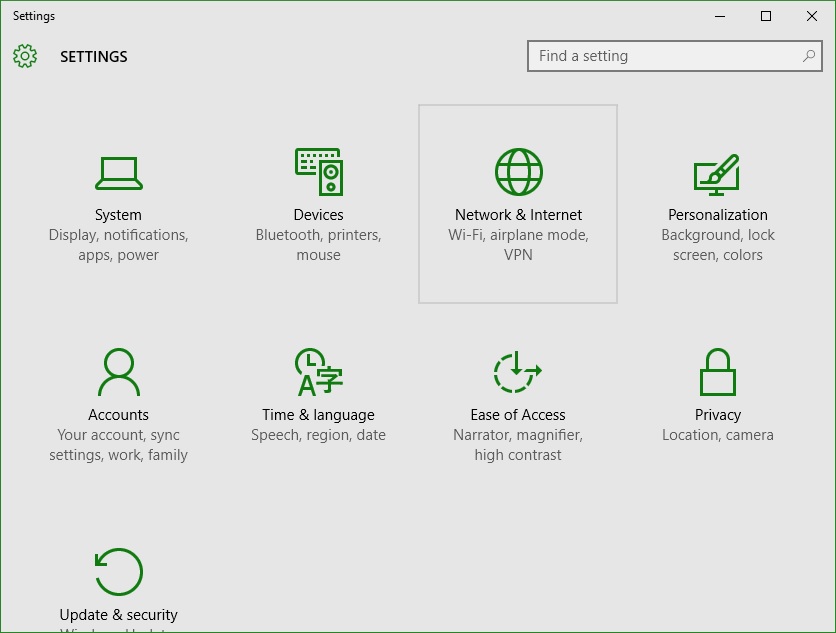Minimize the Settings window
The image size is (836, 633).
click(x=720, y=16)
